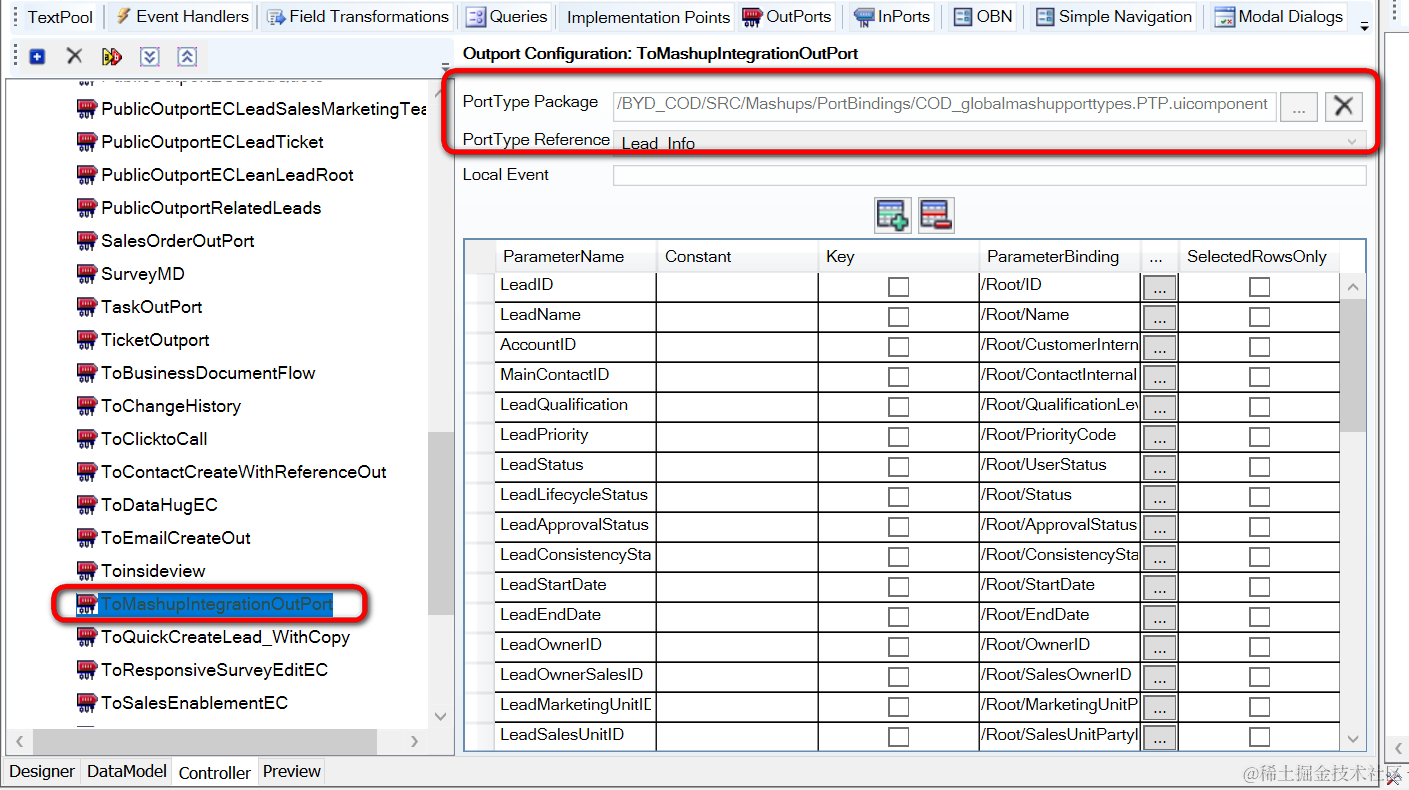The height and width of the screenshot is (790, 1409).
Task: Toggle SelectedRowsOnly checkbox for LeadOwnerID
Action: [1260, 647]
